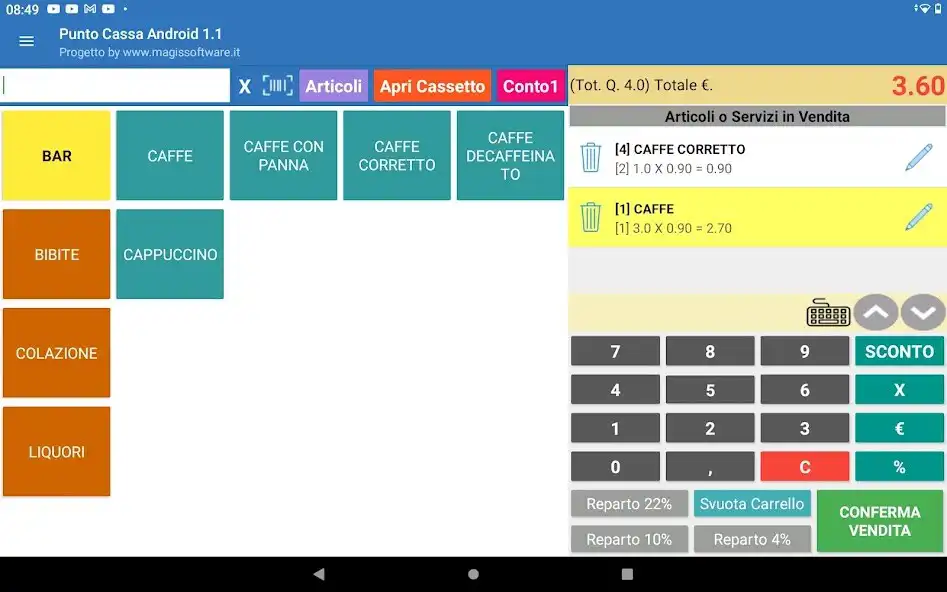Add CAFFE CORRETTO product tile
The width and height of the screenshot is (947, 592).
tap(397, 155)
